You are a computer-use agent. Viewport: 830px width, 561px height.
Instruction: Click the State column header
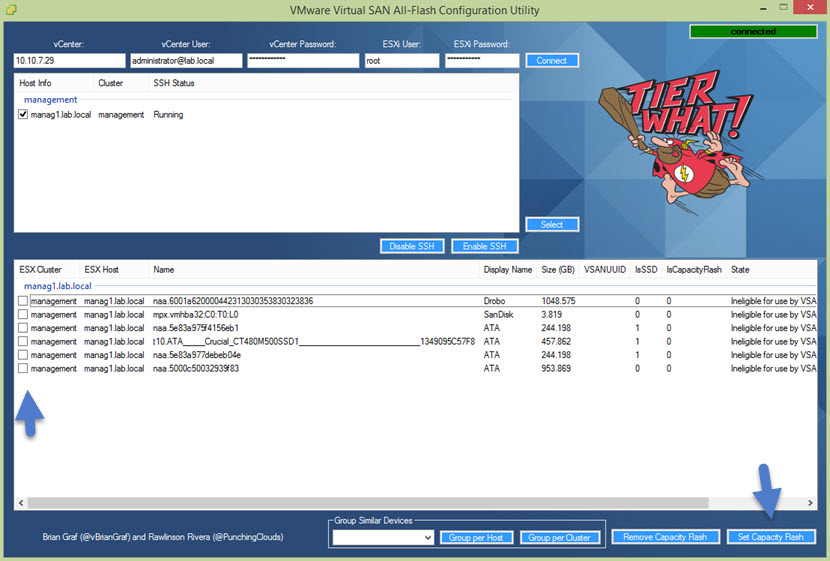pos(772,269)
